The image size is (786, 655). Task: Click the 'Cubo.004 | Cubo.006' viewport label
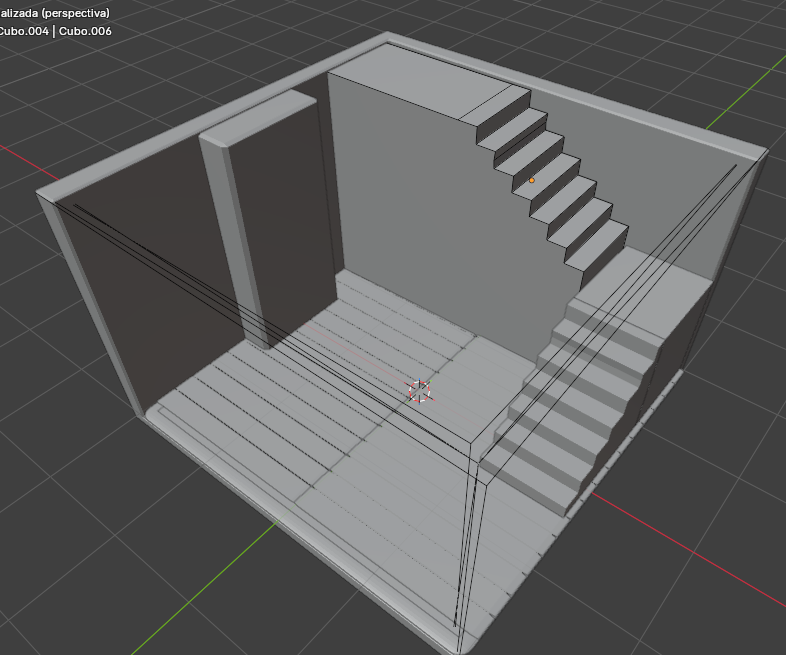55,31
